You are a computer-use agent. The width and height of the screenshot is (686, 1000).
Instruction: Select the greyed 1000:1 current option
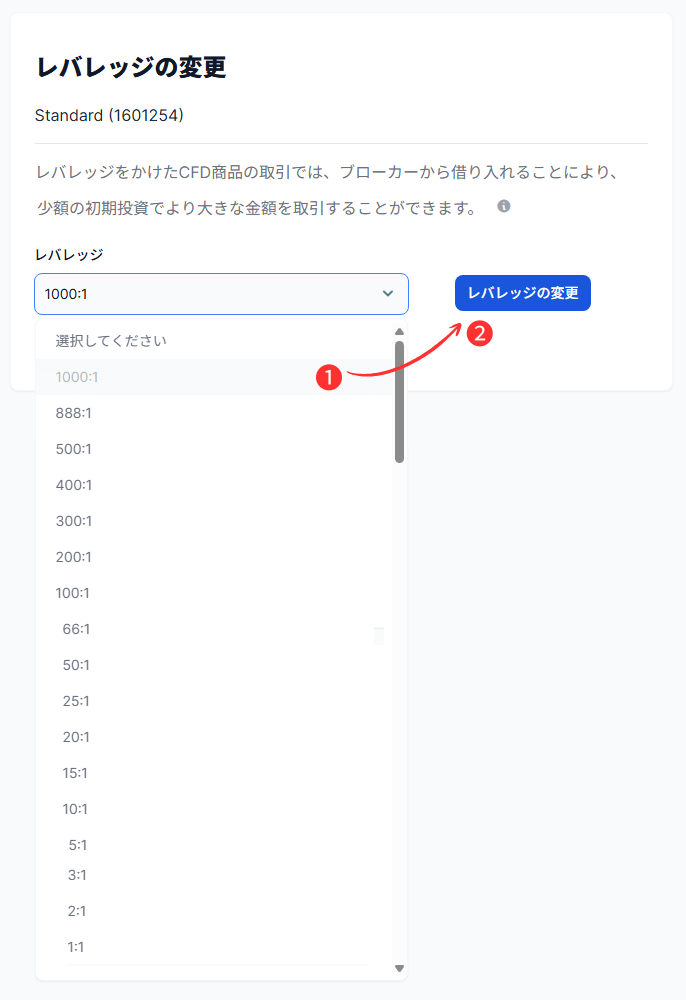(x=77, y=377)
